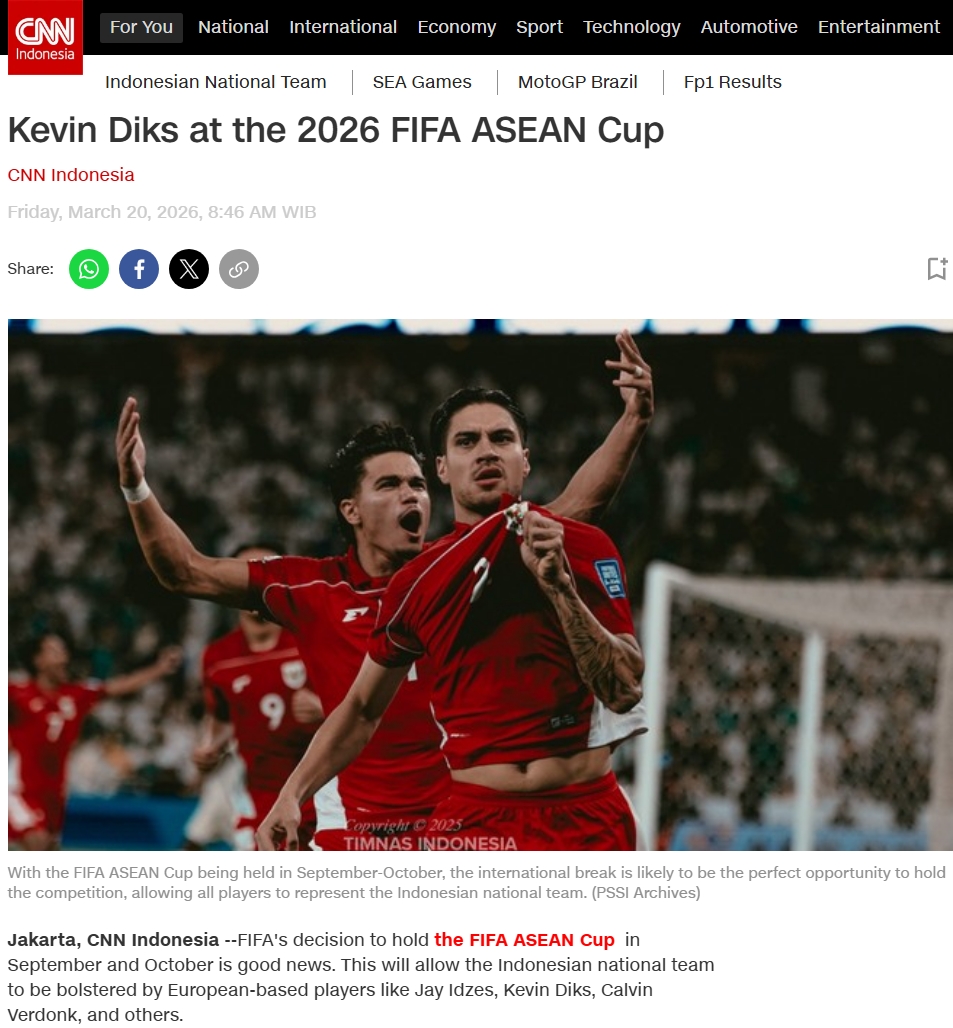Select the Economy menu item

coord(457,27)
